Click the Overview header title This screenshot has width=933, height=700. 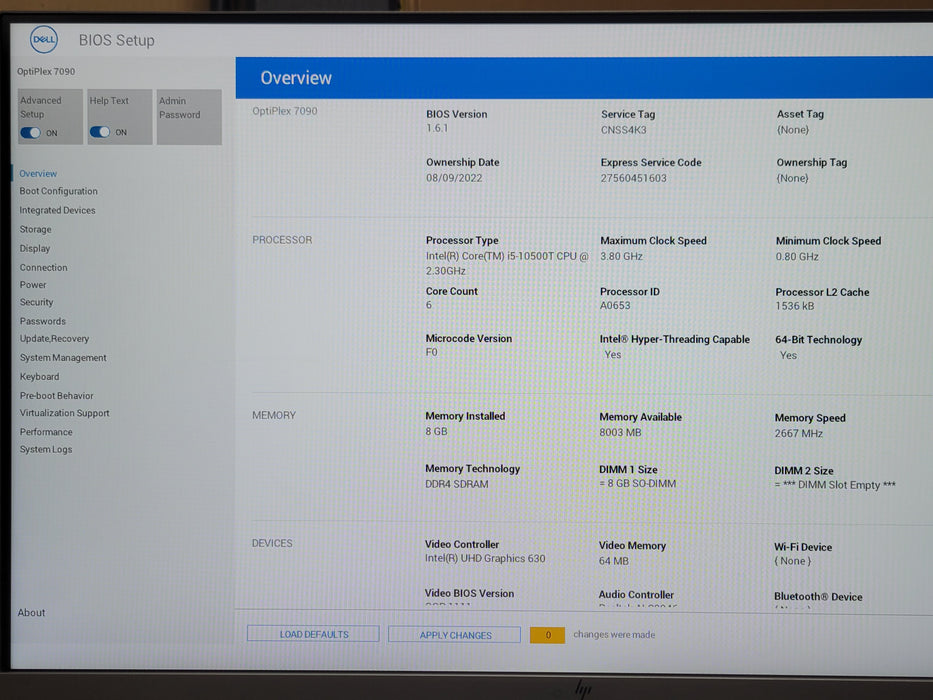tap(296, 78)
